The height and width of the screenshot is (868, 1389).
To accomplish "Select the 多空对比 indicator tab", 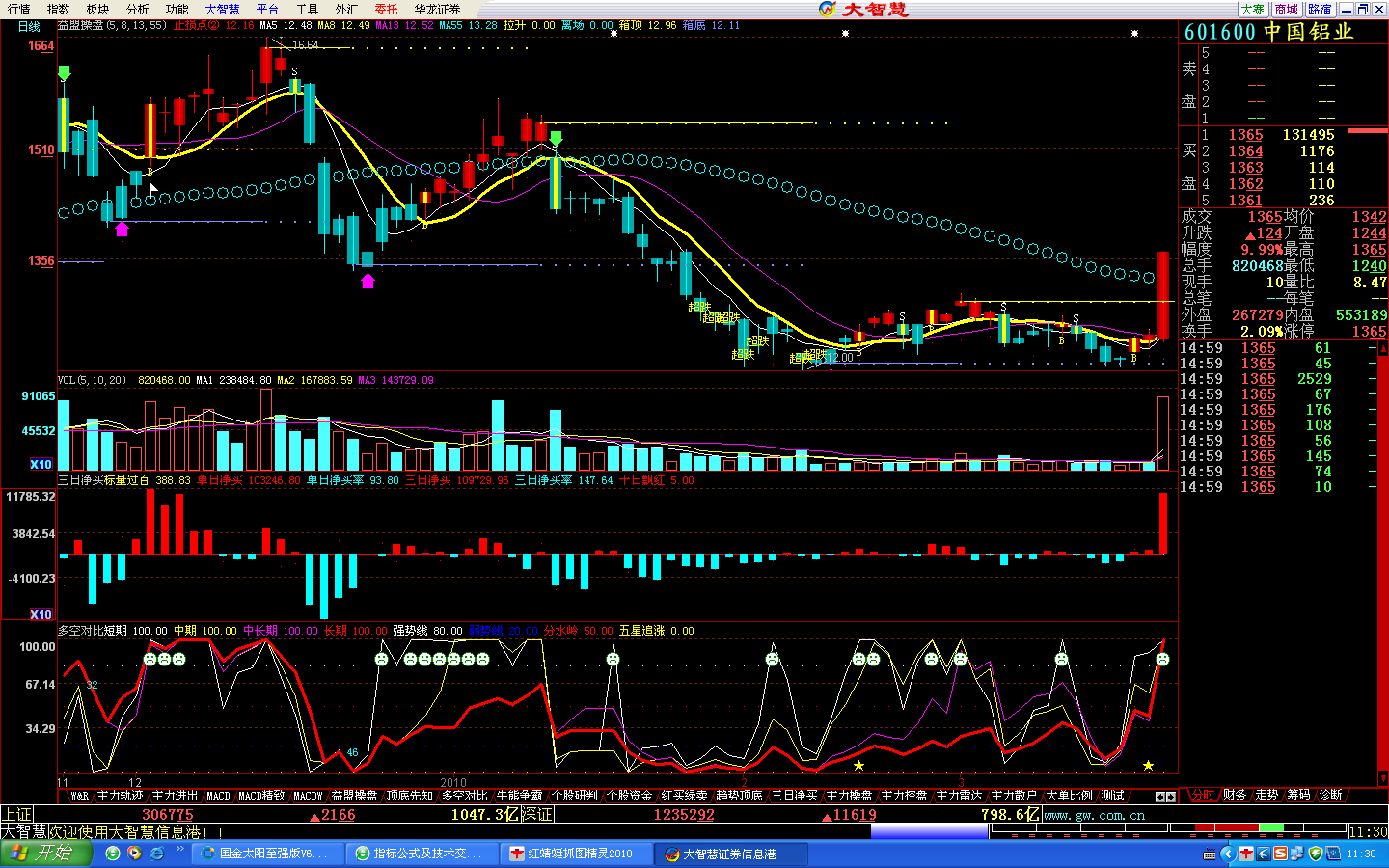I will point(464,796).
